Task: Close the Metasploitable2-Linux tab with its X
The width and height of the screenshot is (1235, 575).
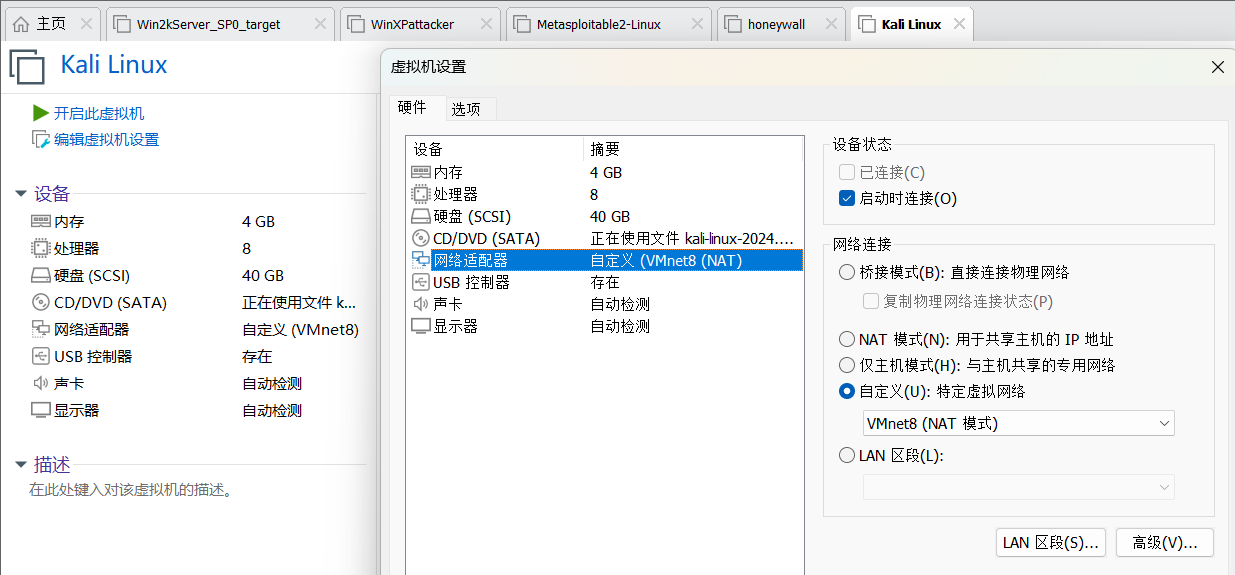Action: coord(698,24)
